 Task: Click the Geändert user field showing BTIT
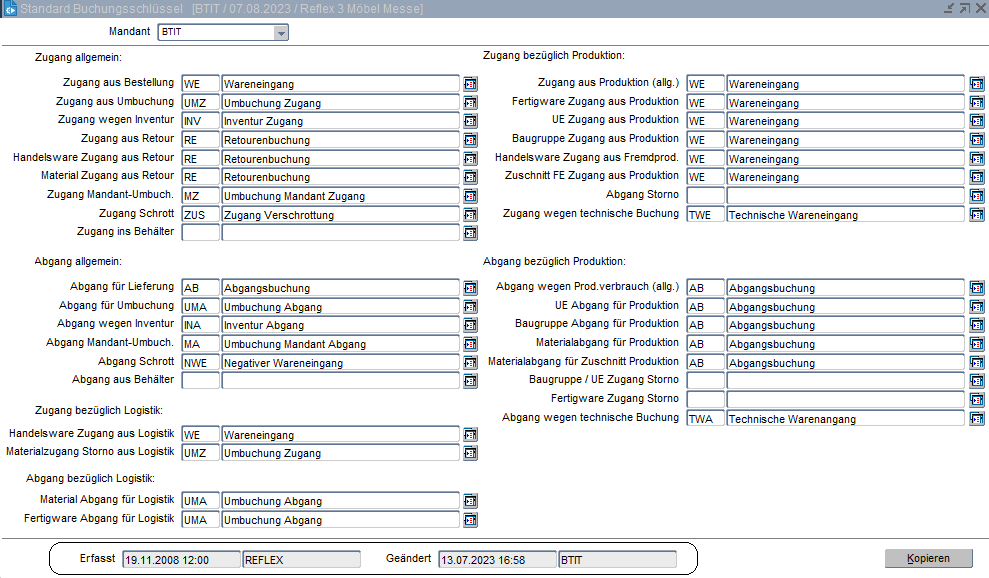(x=616, y=560)
